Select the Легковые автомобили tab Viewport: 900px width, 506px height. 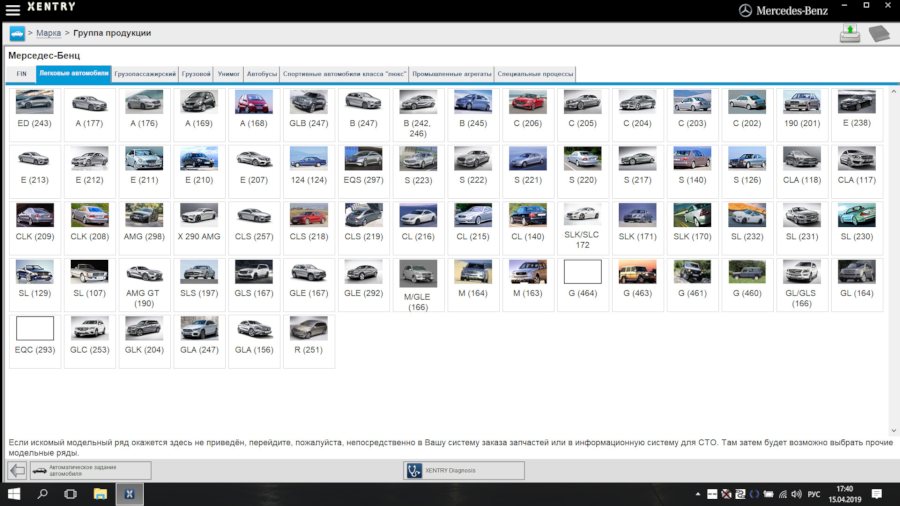tap(73, 74)
